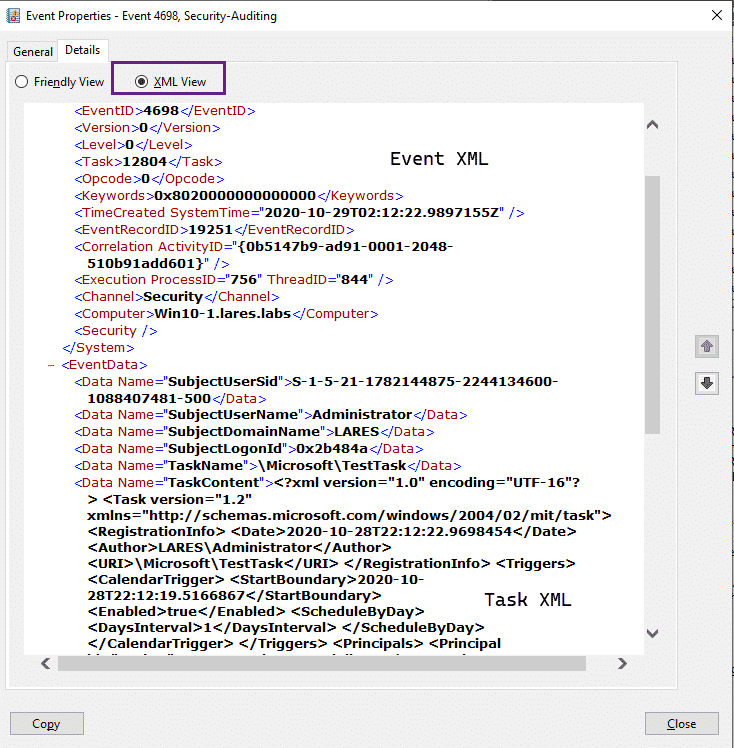Click the EventID value 4698

coord(161,111)
